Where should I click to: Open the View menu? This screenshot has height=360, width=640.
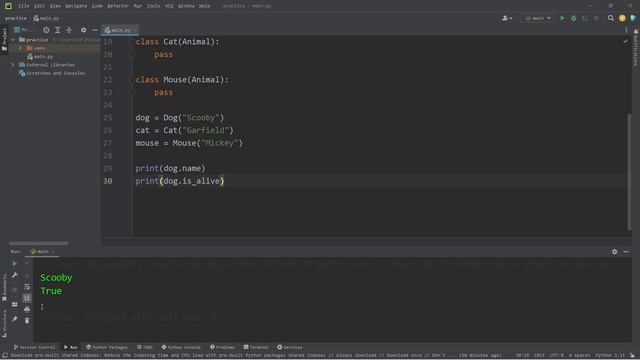(x=55, y=6)
